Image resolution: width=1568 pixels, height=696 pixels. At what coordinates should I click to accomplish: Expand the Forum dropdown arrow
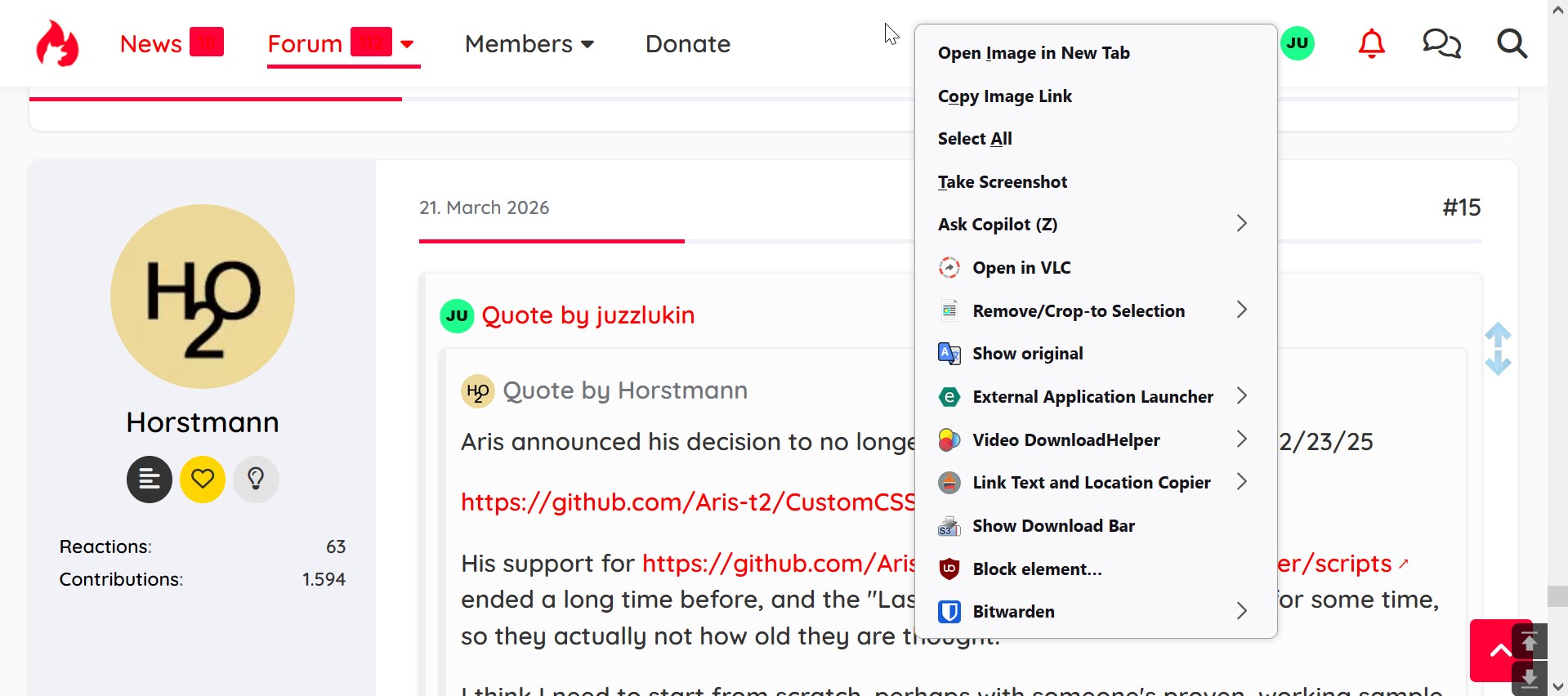pyautogui.click(x=407, y=44)
